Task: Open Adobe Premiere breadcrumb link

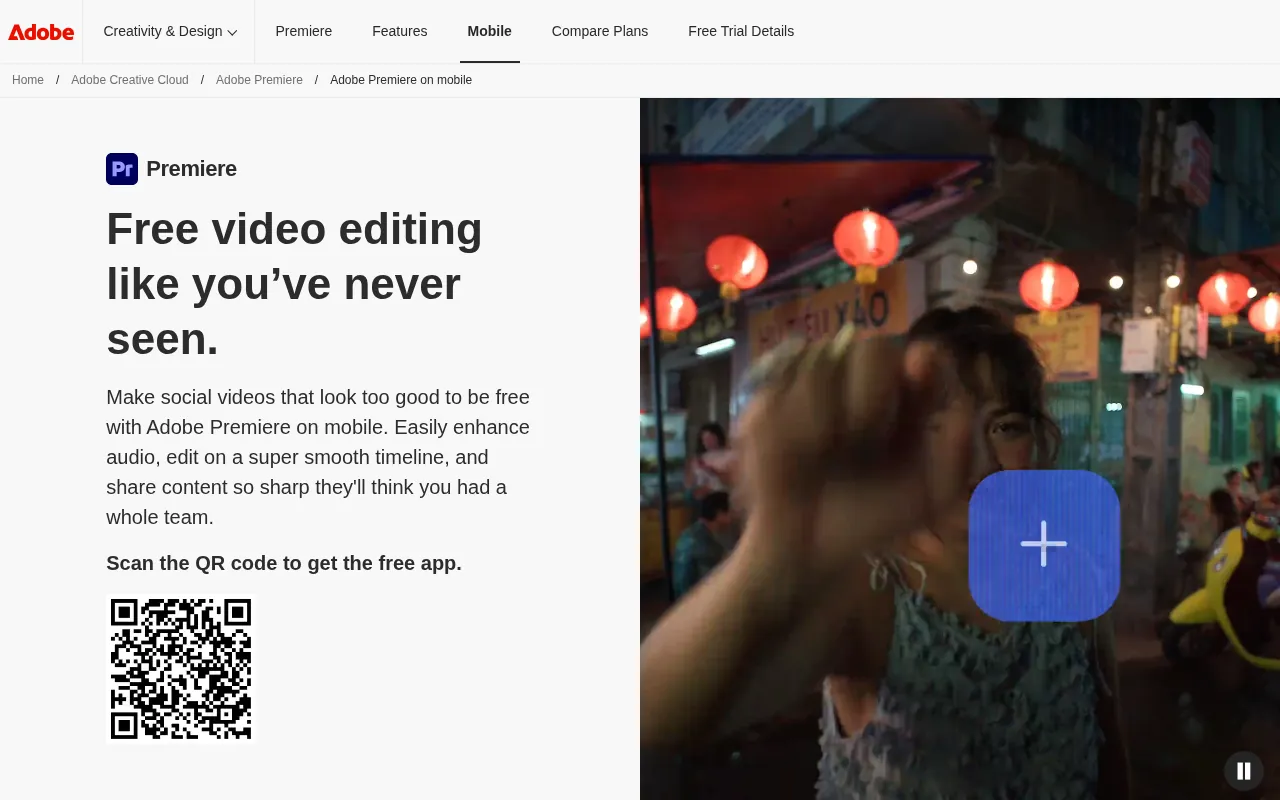Action: 259,80
